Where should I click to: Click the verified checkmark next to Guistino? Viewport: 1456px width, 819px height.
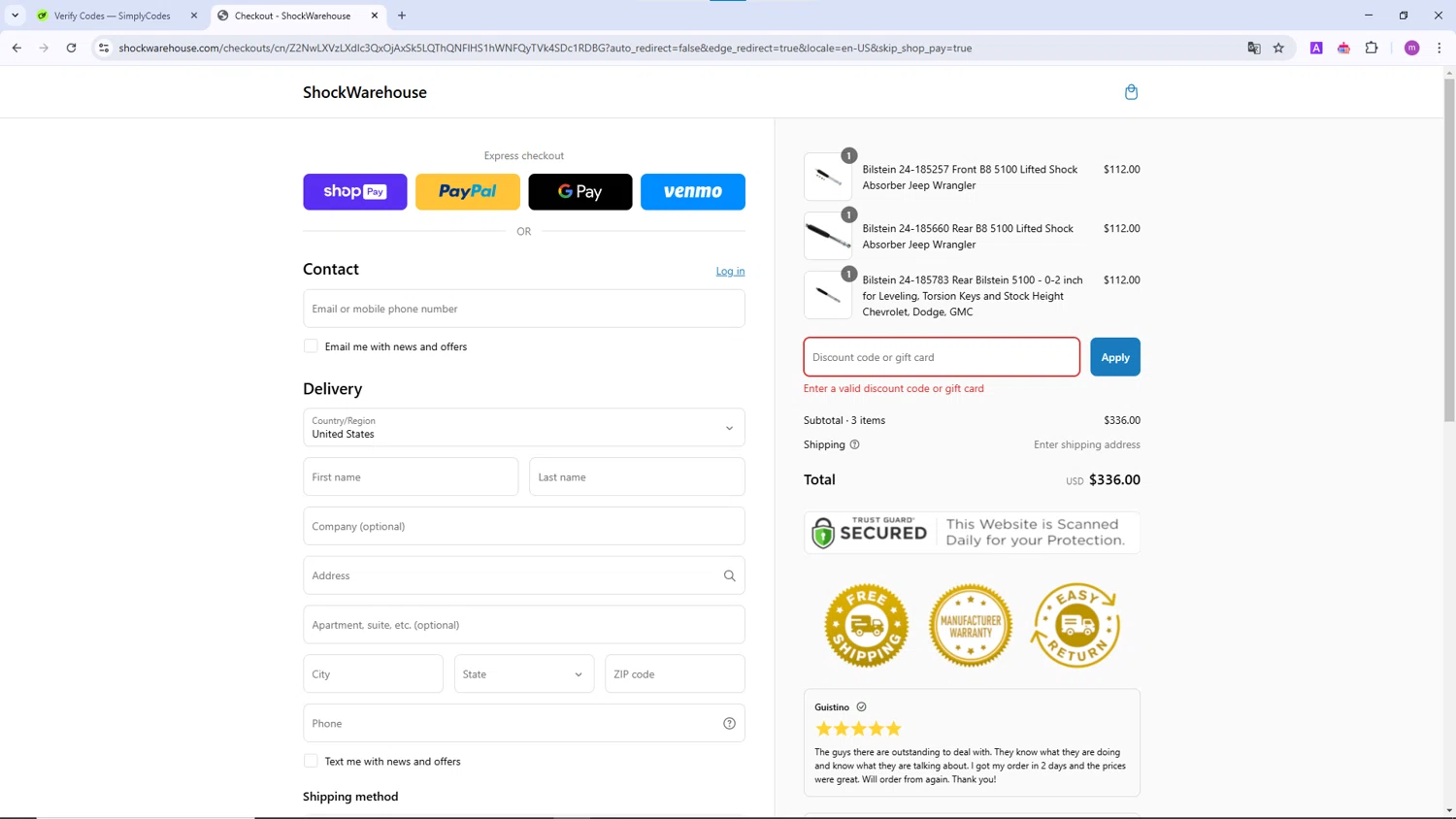coord(861,706)
